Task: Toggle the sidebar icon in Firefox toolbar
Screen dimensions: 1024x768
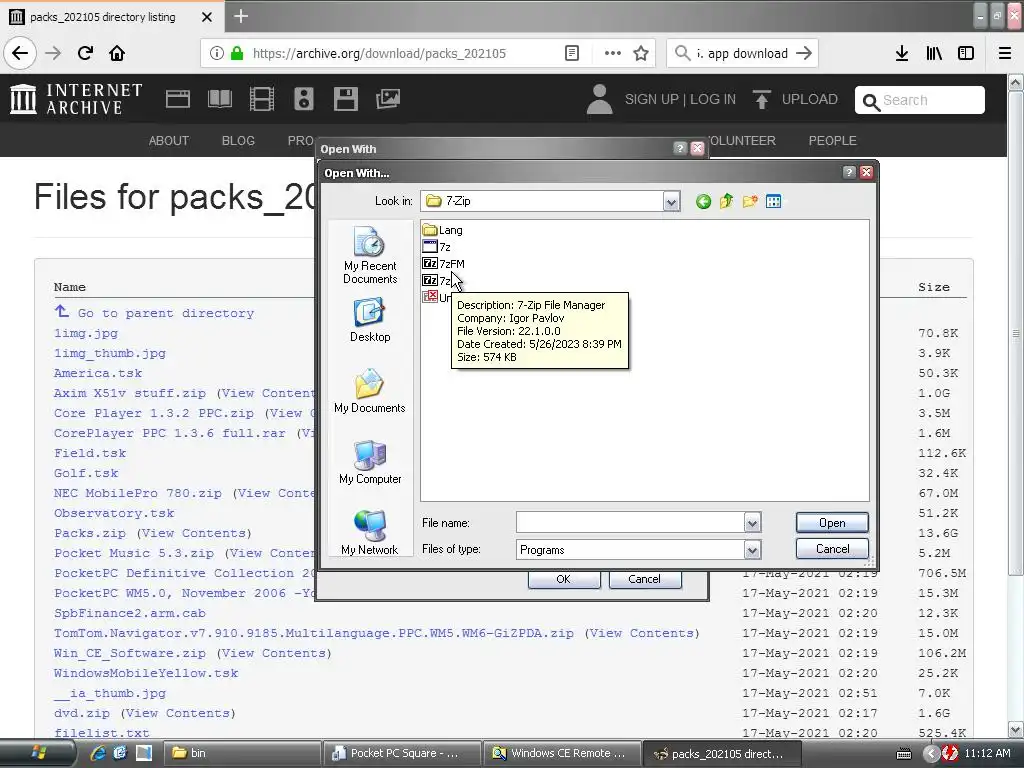Action: 966,53
